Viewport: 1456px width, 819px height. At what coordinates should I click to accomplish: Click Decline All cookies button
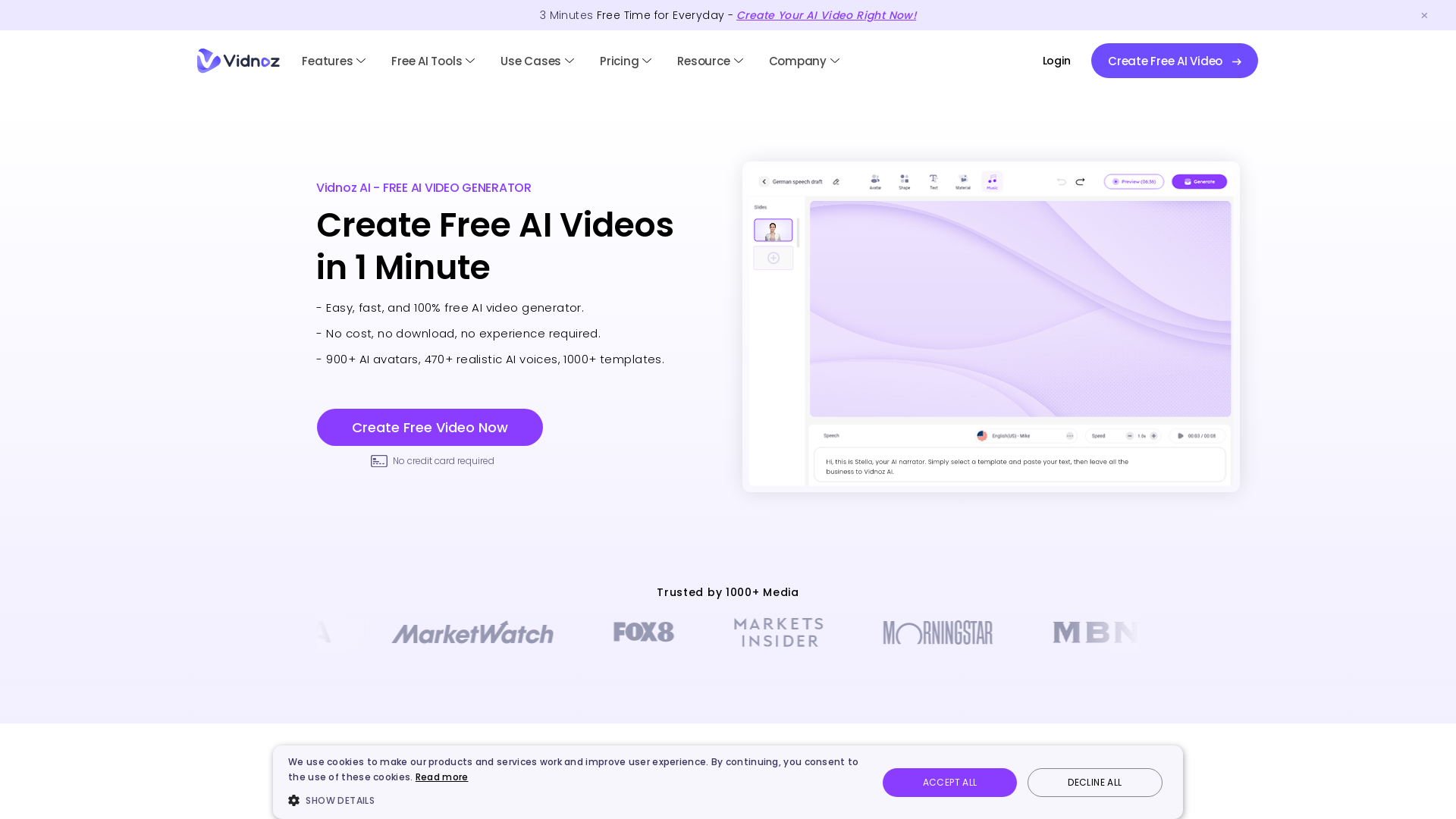pos(1094,782)
